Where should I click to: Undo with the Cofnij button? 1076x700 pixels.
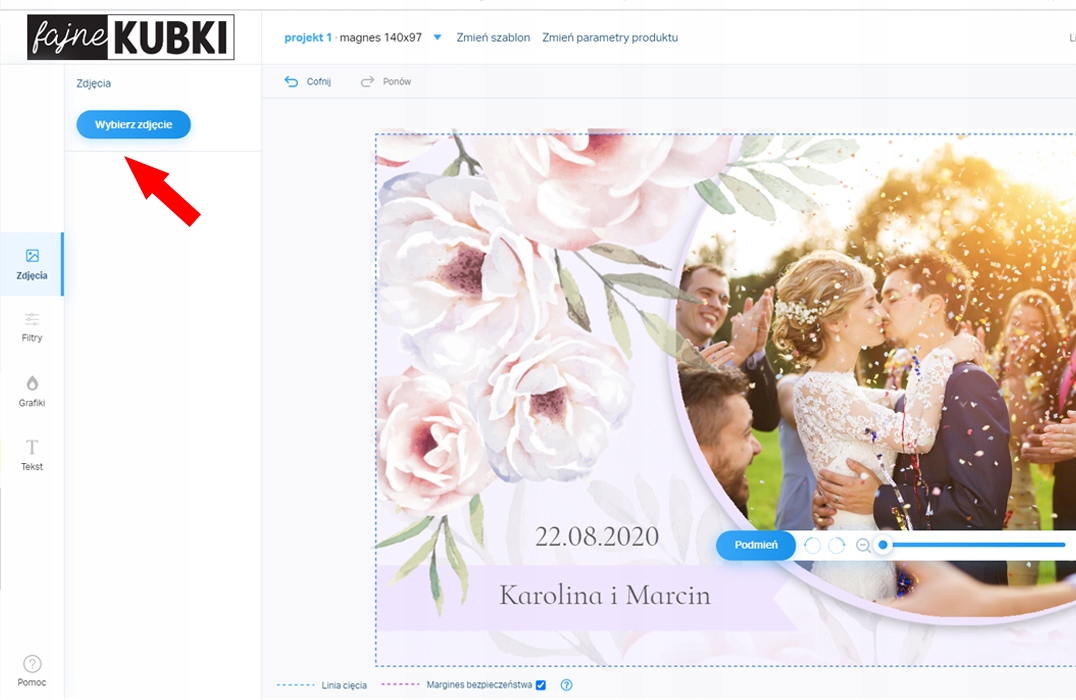(307, 82)
